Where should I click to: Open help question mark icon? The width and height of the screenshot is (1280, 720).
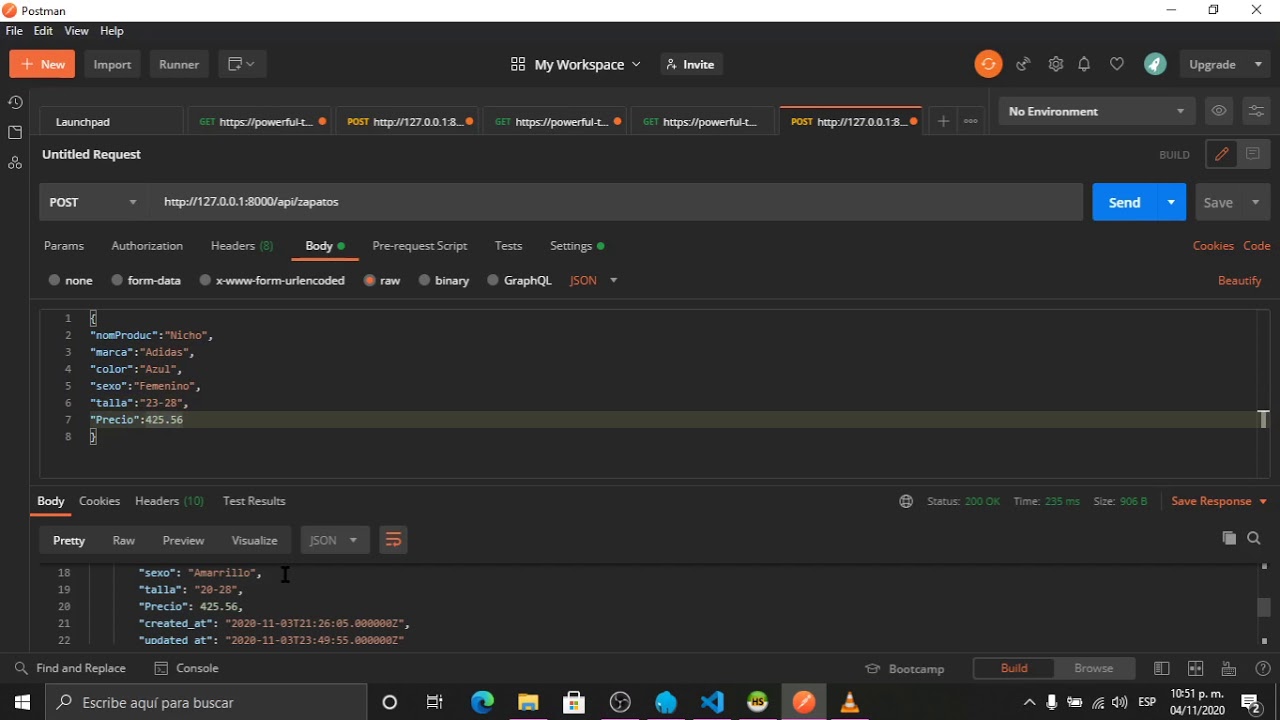point(1262,668)
